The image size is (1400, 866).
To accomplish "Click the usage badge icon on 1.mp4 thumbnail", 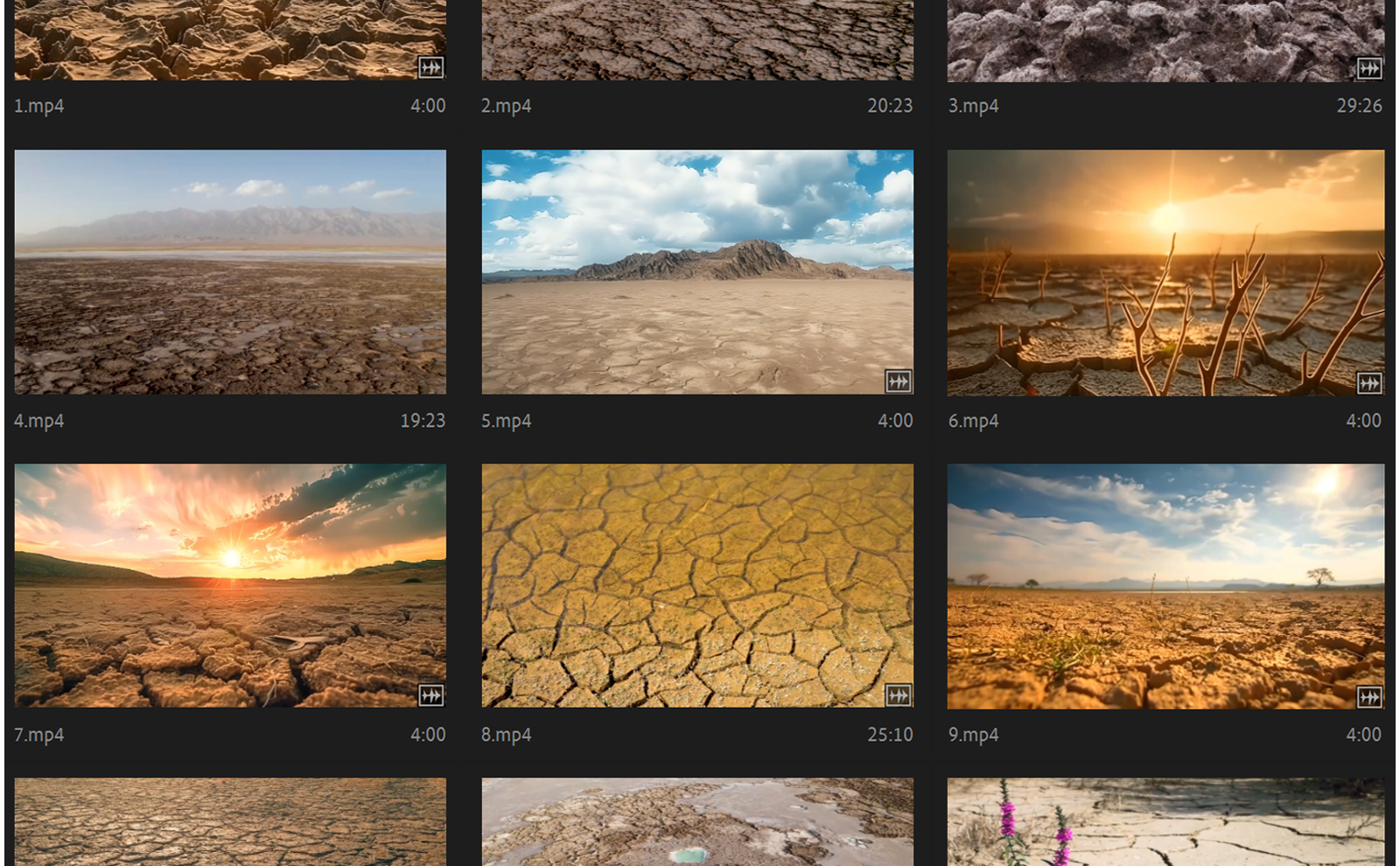I will point(430,67).
